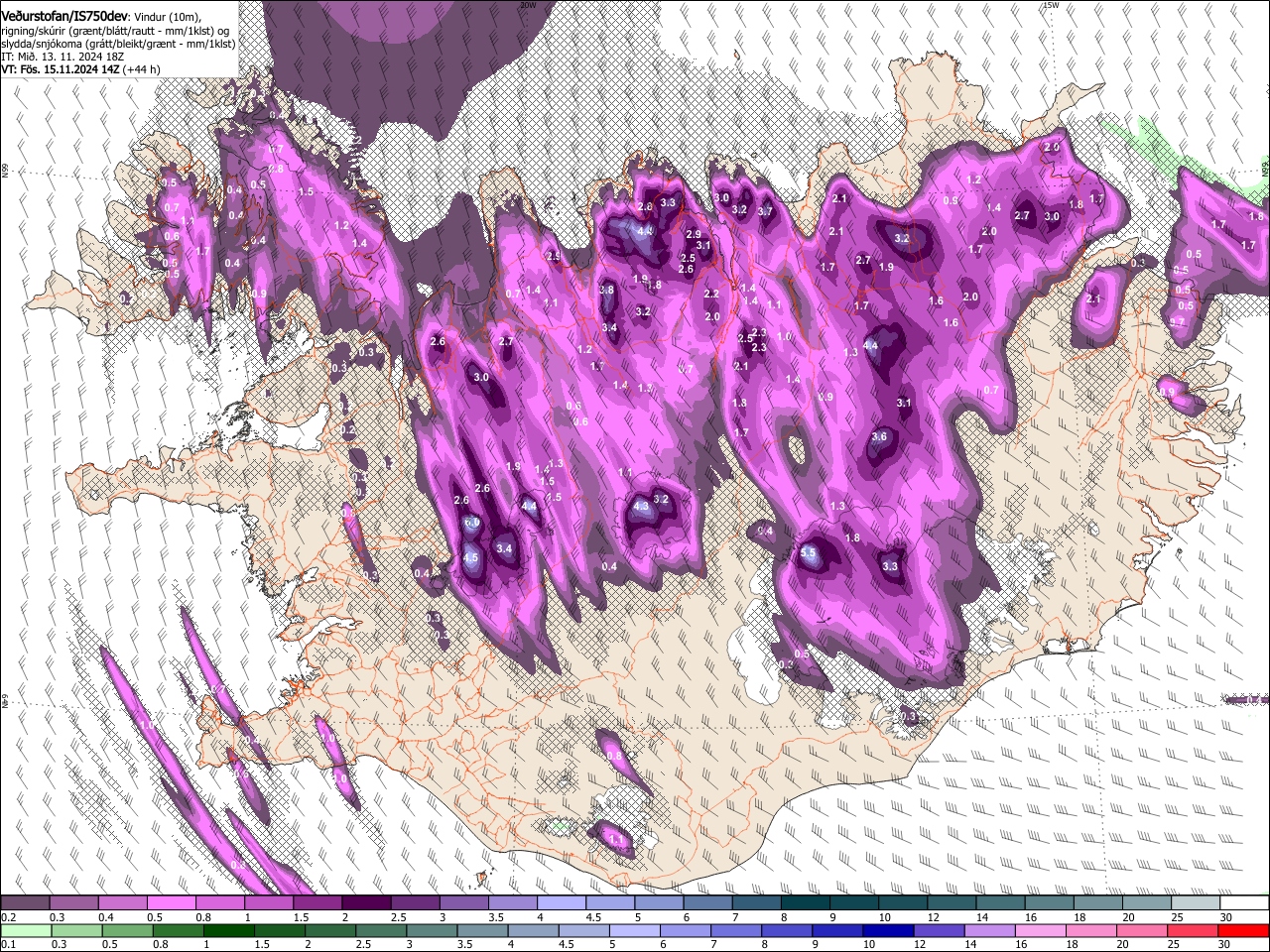Select upper legend swatch between 6 and 7
This screenshot has height=952, width=1270.
tap(705, 903)
